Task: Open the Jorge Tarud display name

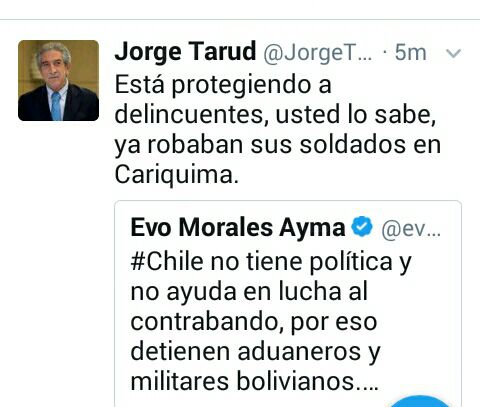Action: (185, 52)
